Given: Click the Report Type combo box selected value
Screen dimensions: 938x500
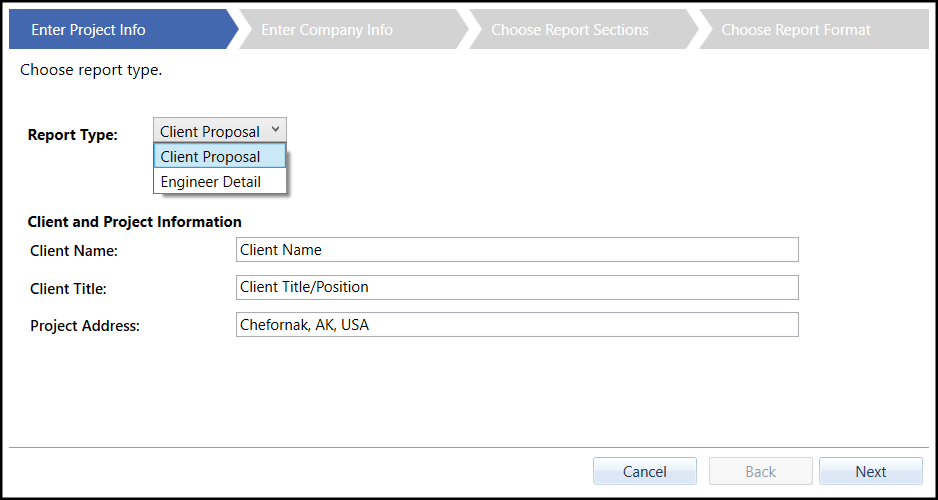Looking at the screenshot, I should [x=210, y=131].
